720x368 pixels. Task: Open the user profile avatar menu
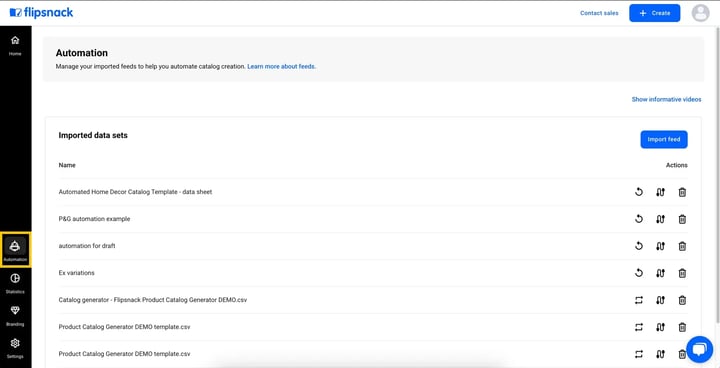[700, 13]
